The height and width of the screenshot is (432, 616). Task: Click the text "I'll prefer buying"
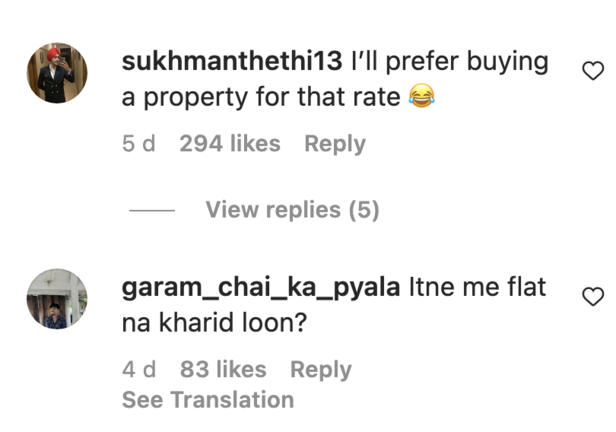[x=450, y=62]
